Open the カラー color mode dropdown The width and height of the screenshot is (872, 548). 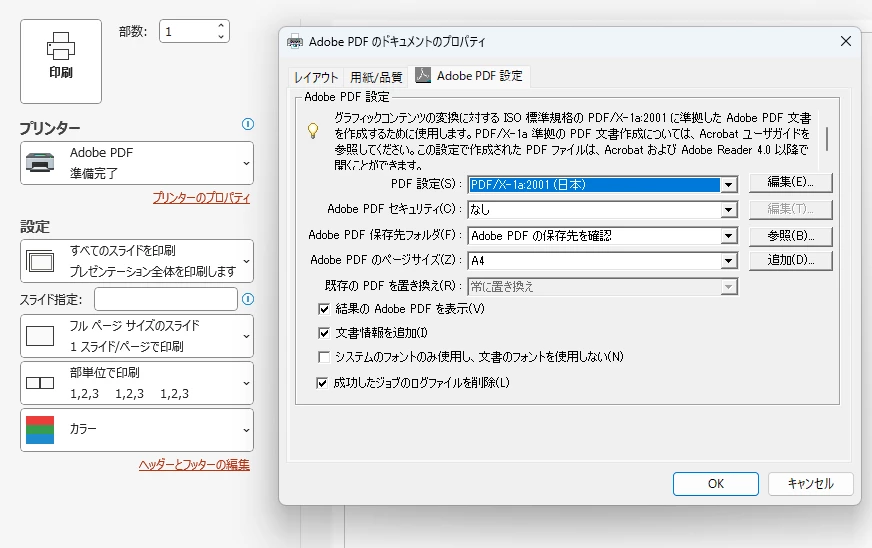coord(137,430)
